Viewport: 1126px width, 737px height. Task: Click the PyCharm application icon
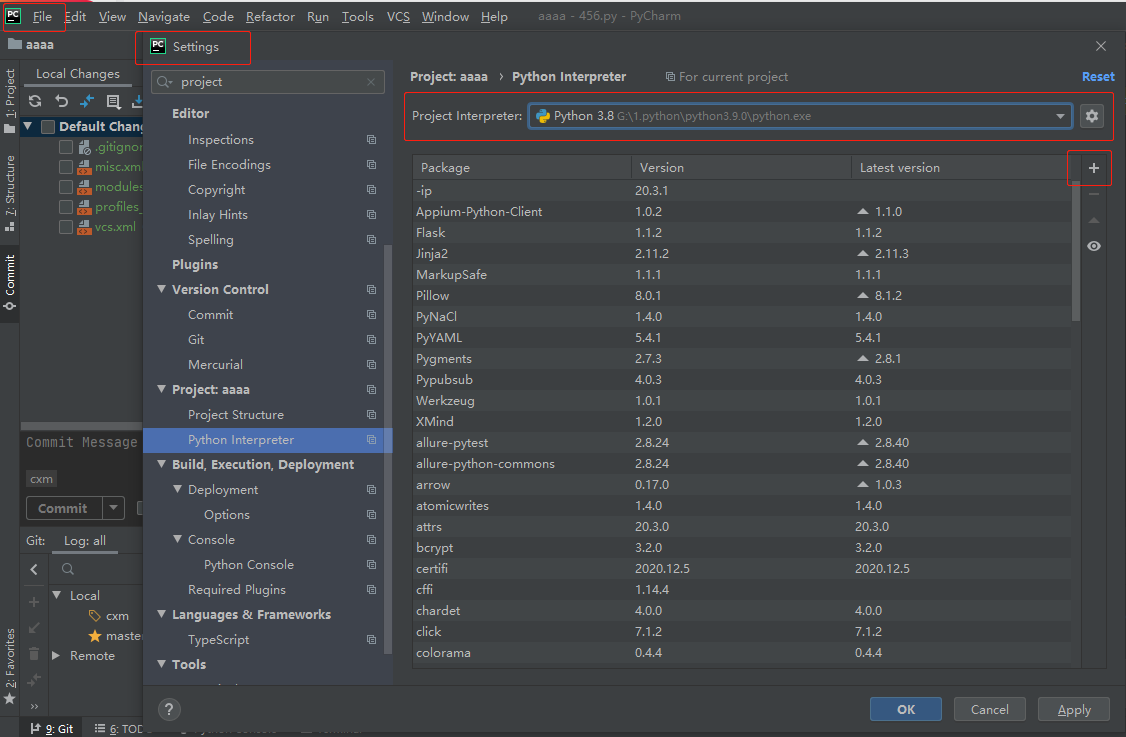click(13, 16)
